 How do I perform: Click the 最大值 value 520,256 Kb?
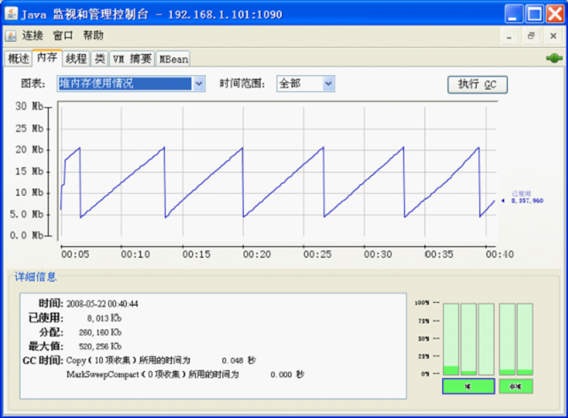pyautogui.click(x=100, y=346)
